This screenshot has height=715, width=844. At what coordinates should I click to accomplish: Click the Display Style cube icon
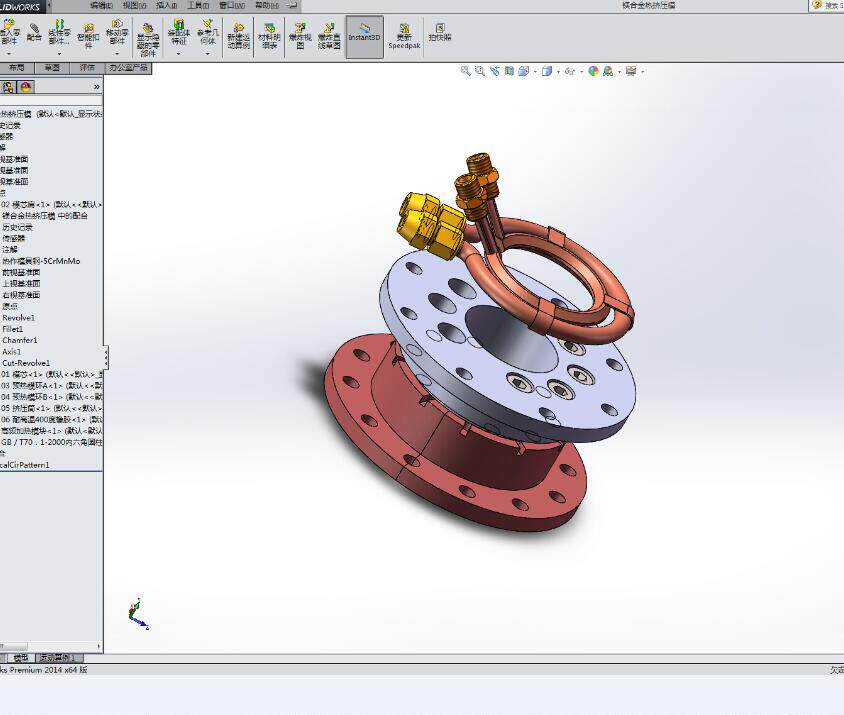547,71
